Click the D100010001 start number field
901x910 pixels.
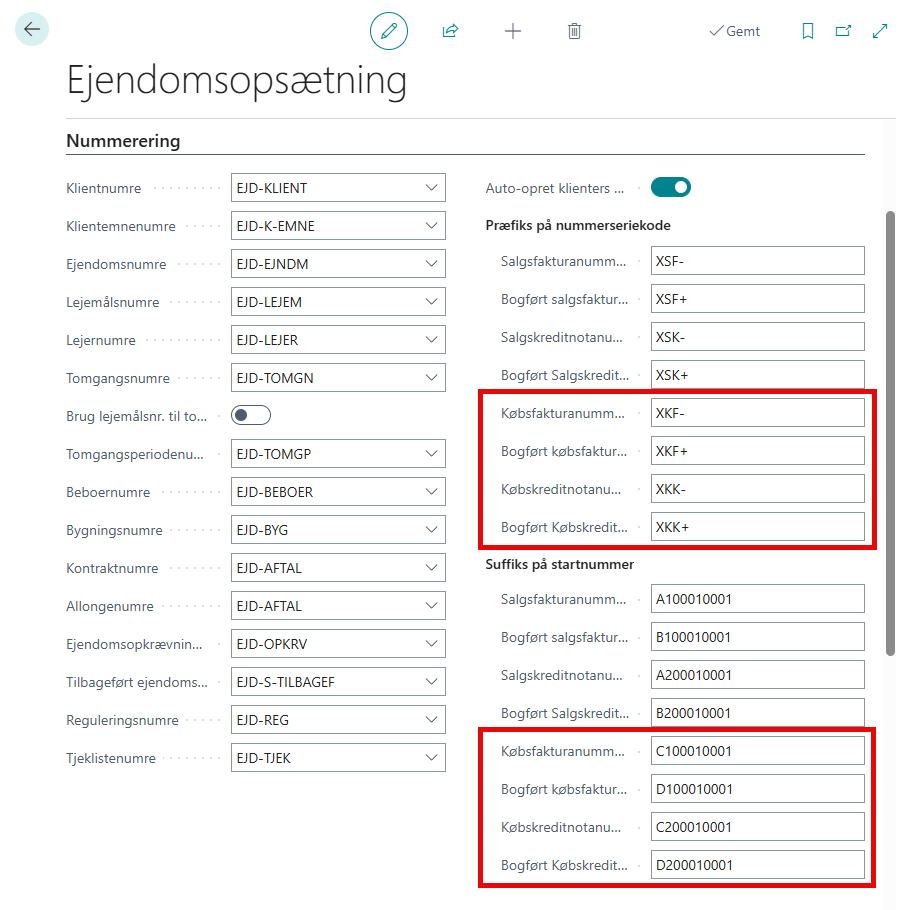(x=758, y=789)
